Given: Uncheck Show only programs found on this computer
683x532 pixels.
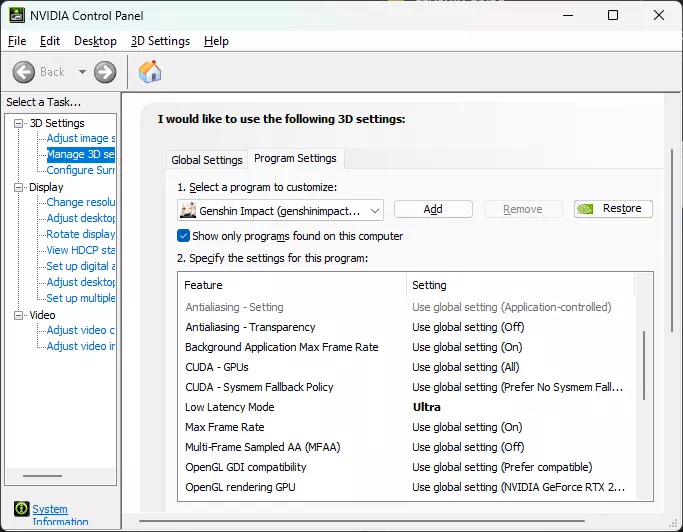Looking at the screenshot, I should (184, 236).
